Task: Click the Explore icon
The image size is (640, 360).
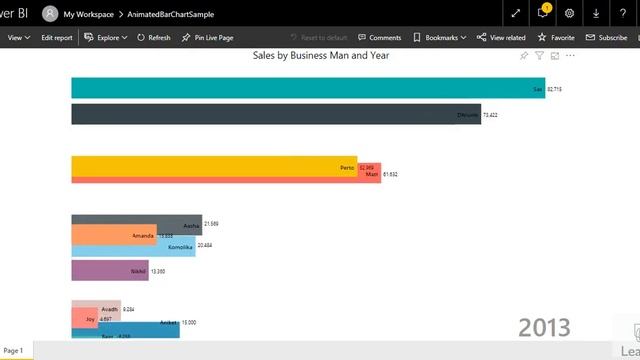Action: pyautogui.click(x=89, y=37)
